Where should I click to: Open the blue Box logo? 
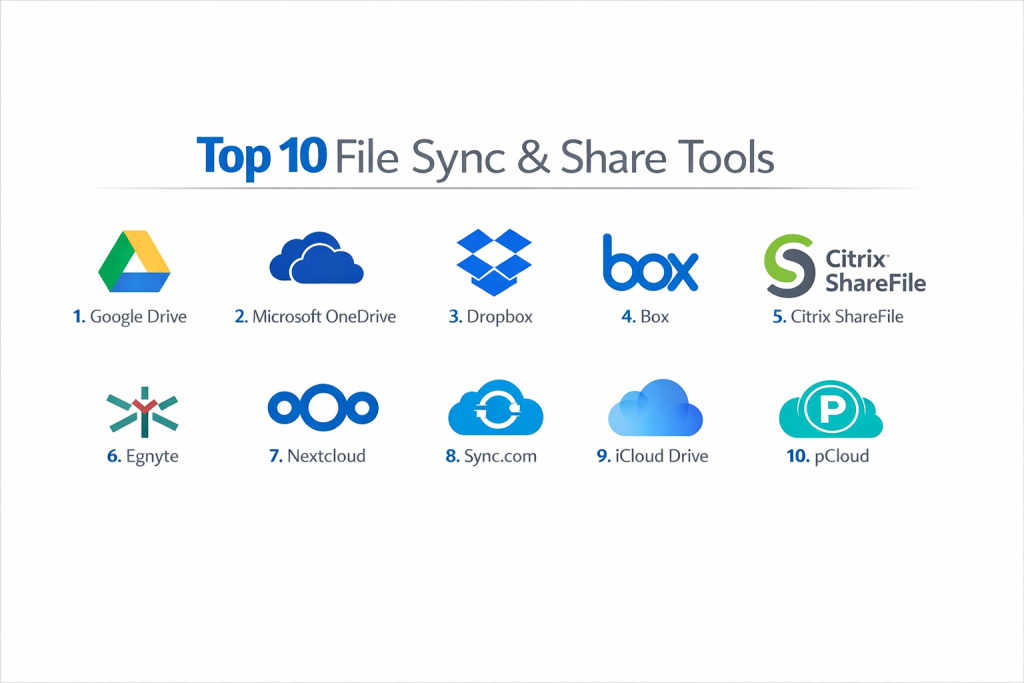point(650,263)
